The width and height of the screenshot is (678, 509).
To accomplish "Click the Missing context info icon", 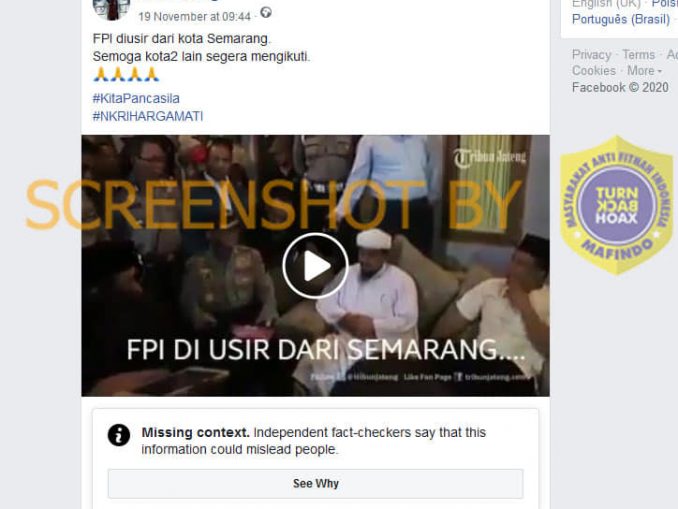I will 118,435.
